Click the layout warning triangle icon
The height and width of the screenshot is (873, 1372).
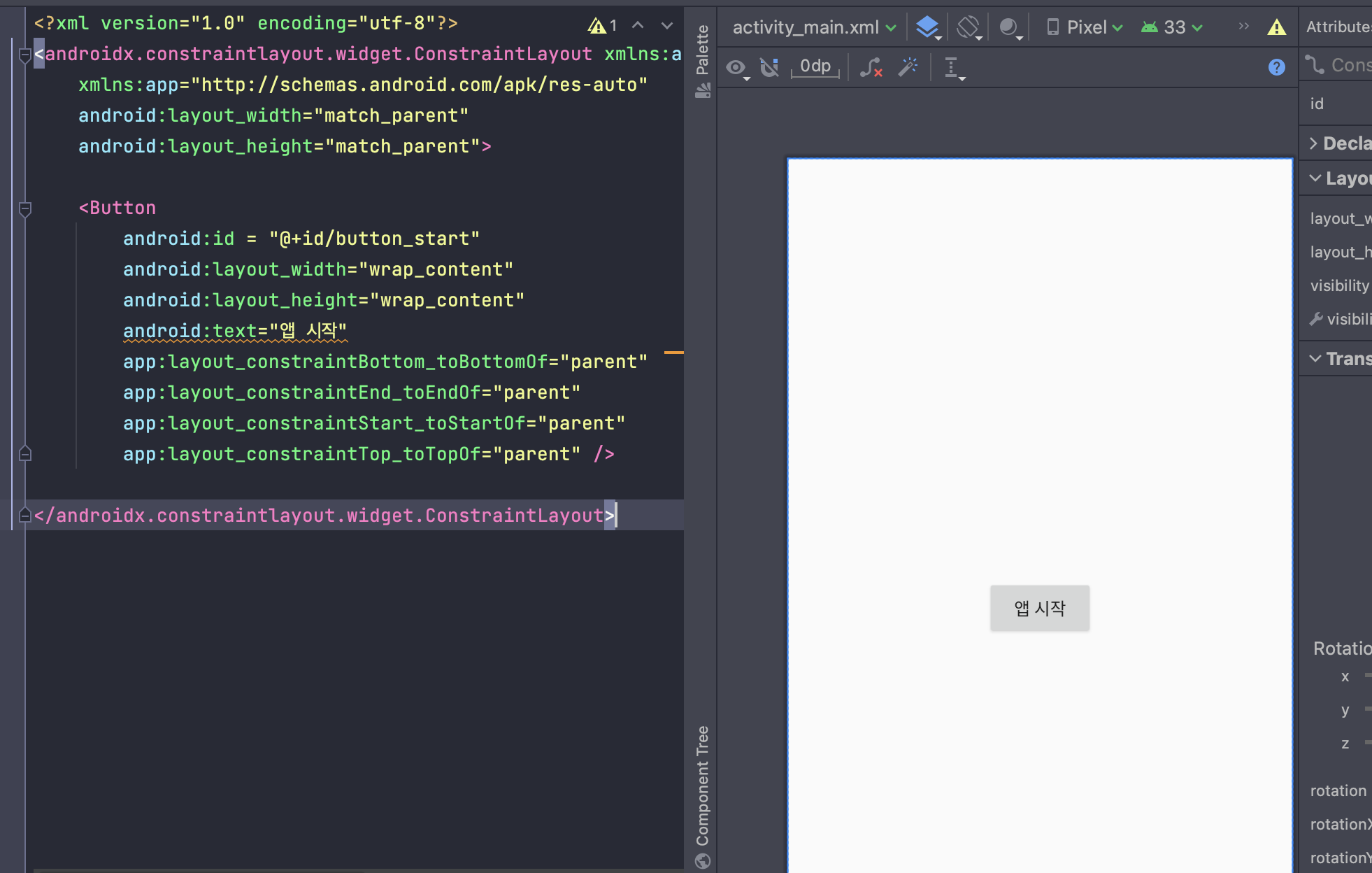pos(1277,27)
